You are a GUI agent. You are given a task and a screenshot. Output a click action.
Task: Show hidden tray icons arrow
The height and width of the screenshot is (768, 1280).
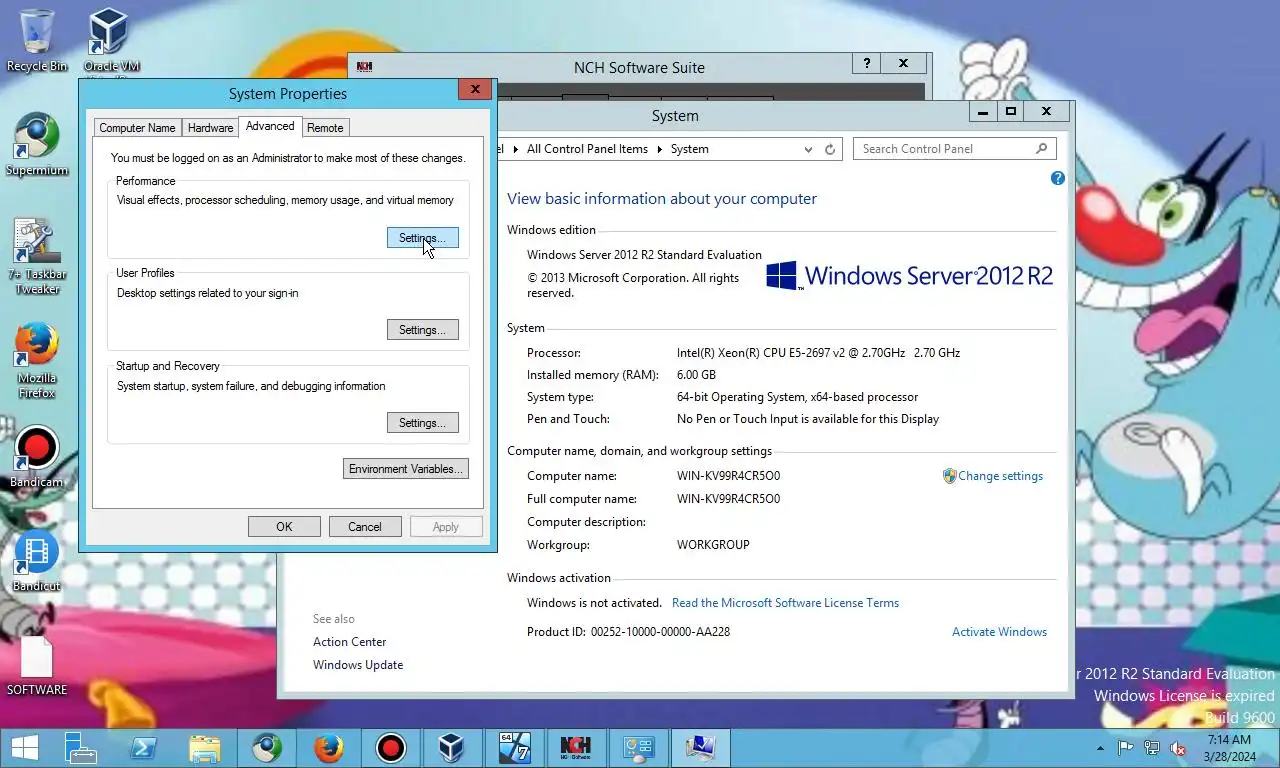click(1101, 748)
